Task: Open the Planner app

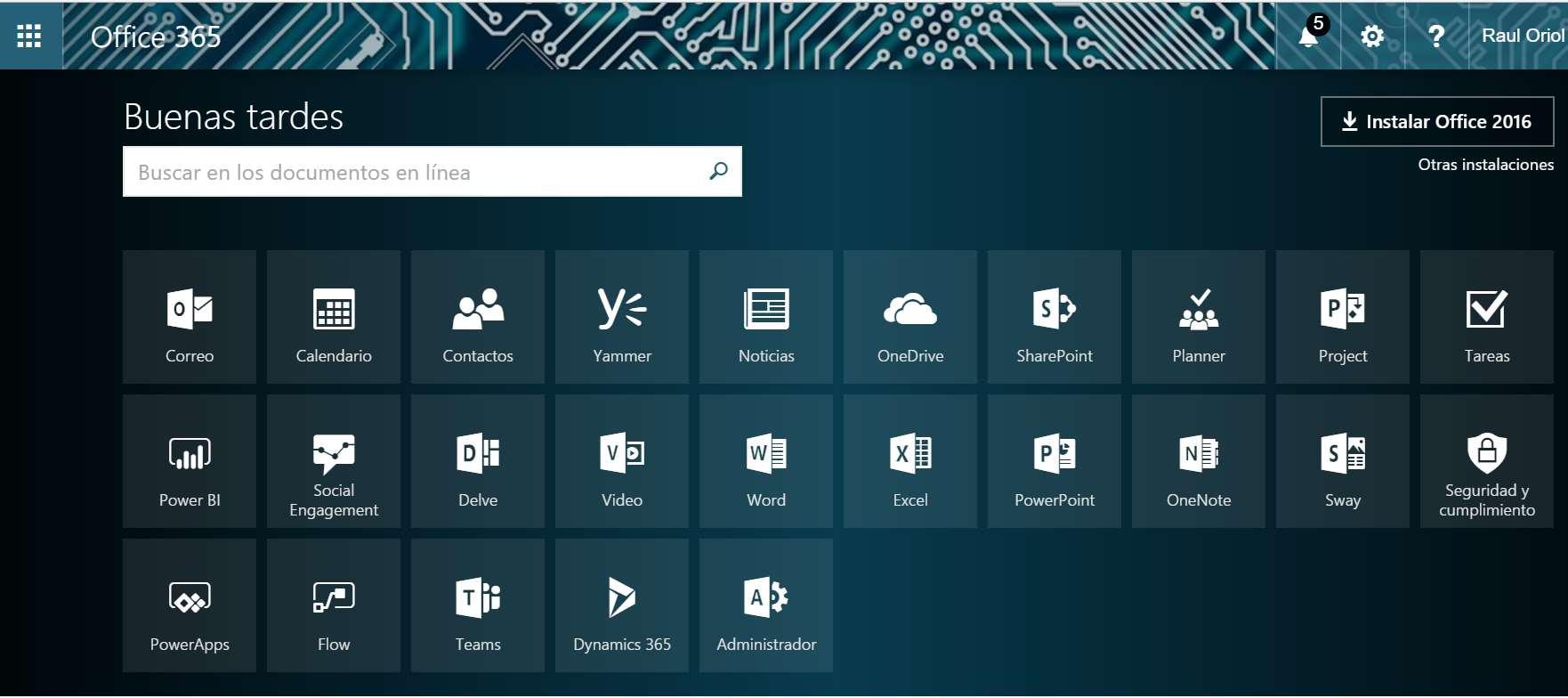Action: coord(1199,317)
